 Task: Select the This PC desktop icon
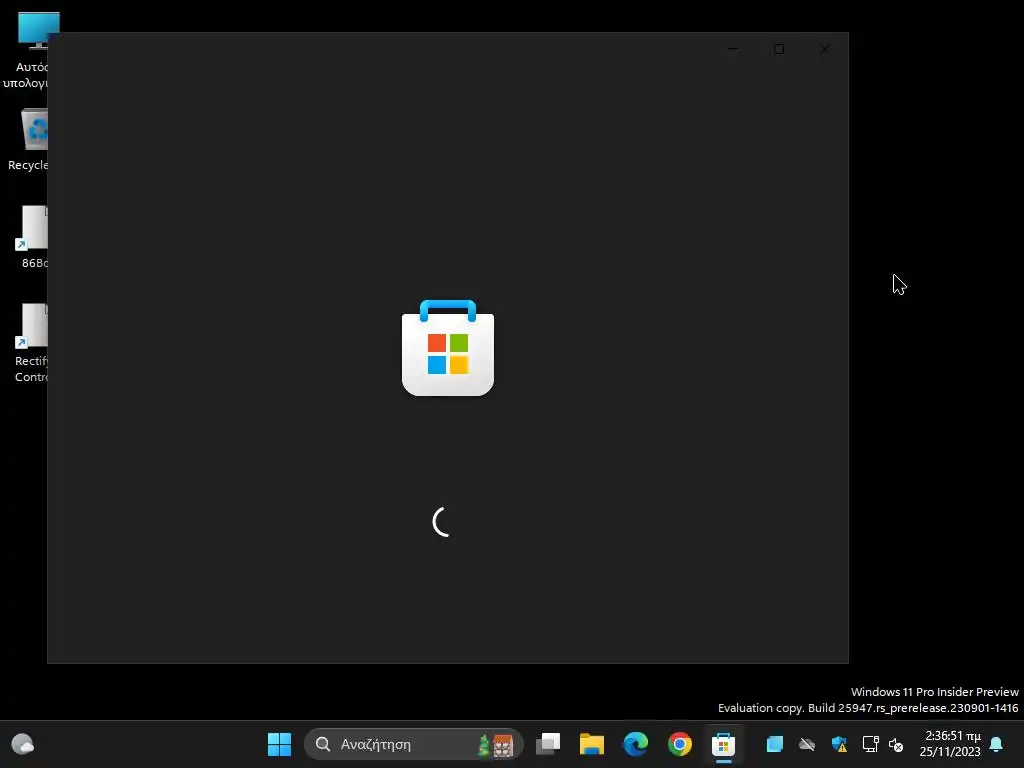(29, 50)
